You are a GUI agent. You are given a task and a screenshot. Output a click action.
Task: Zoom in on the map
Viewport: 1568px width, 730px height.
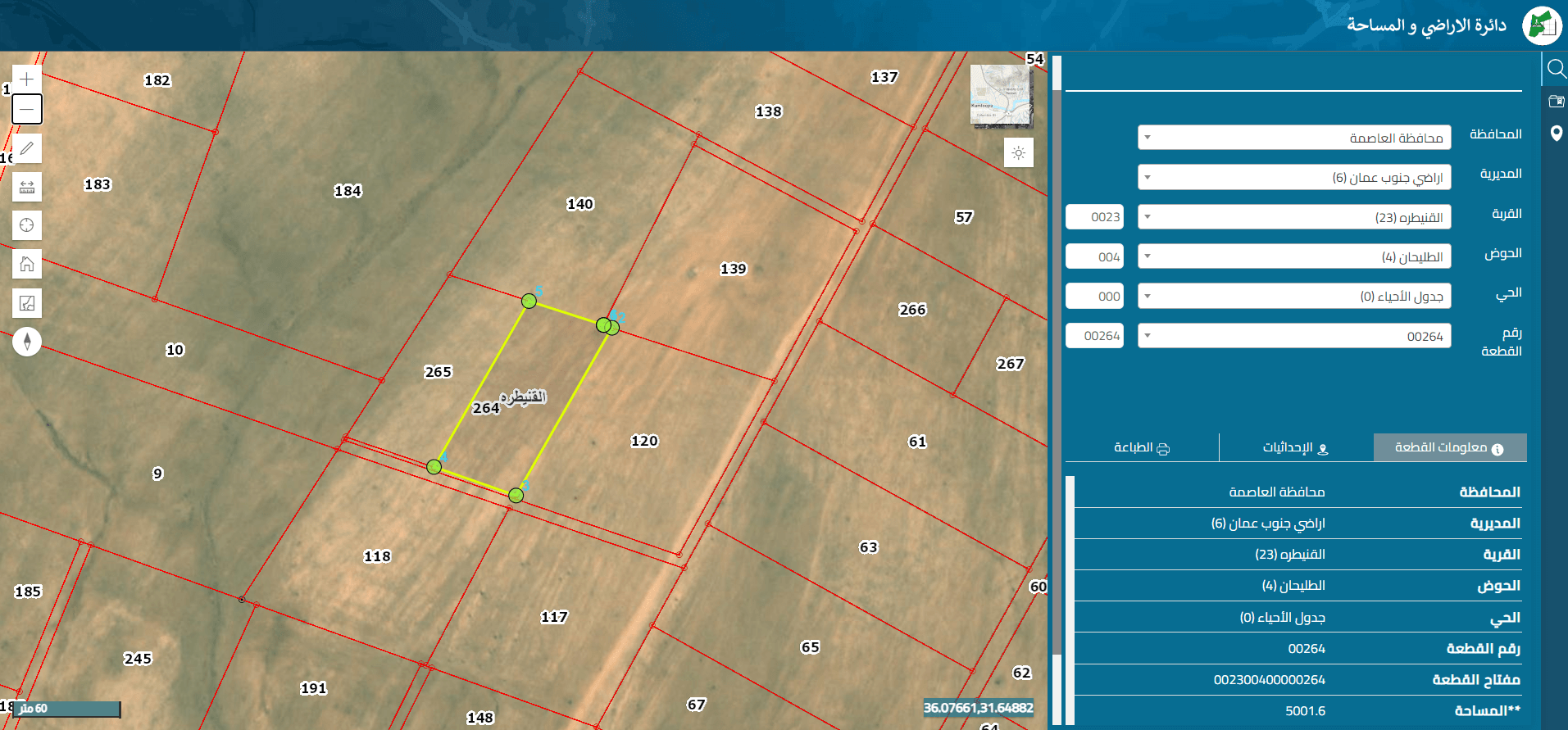click(27, 79)
